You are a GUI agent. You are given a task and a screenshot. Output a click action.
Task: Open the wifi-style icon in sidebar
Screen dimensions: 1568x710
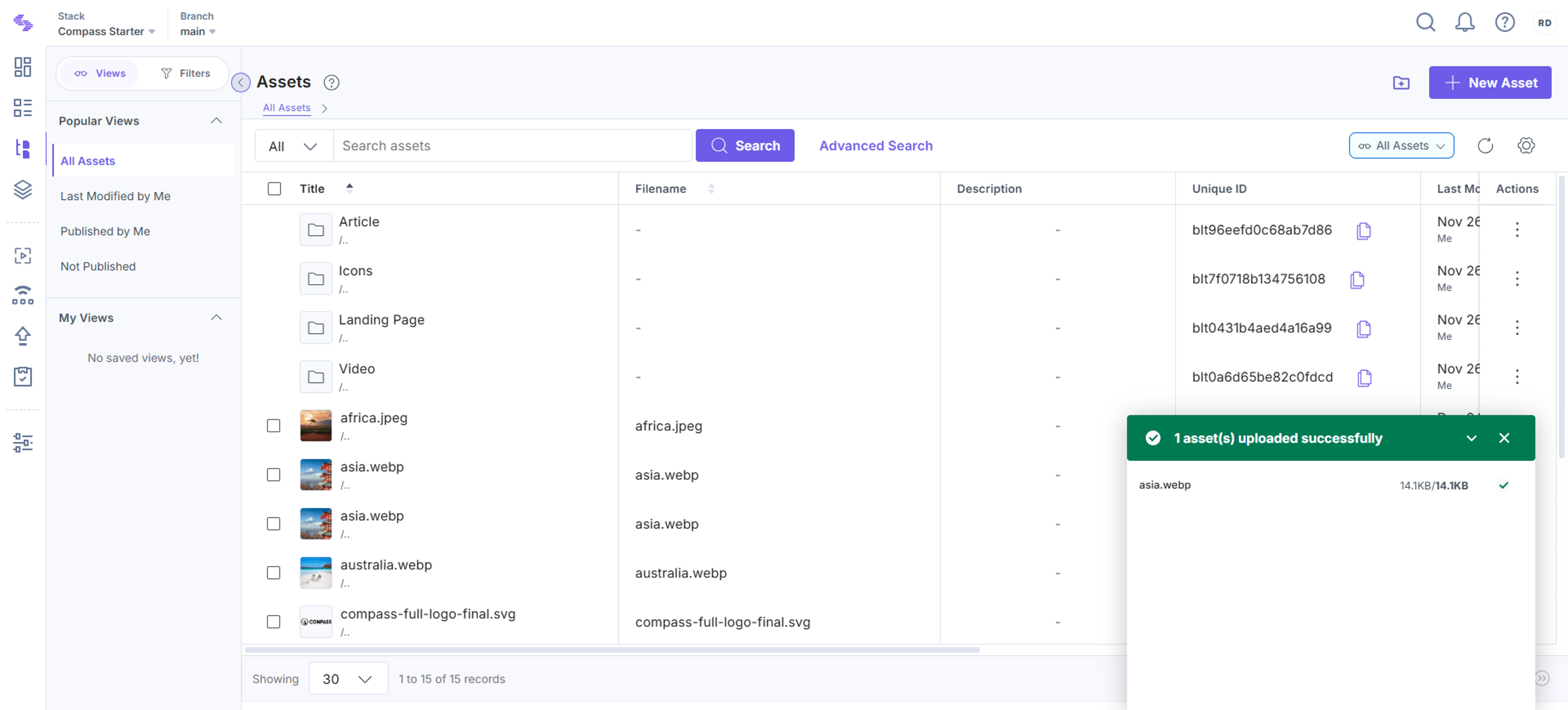(x=22, y=295)
